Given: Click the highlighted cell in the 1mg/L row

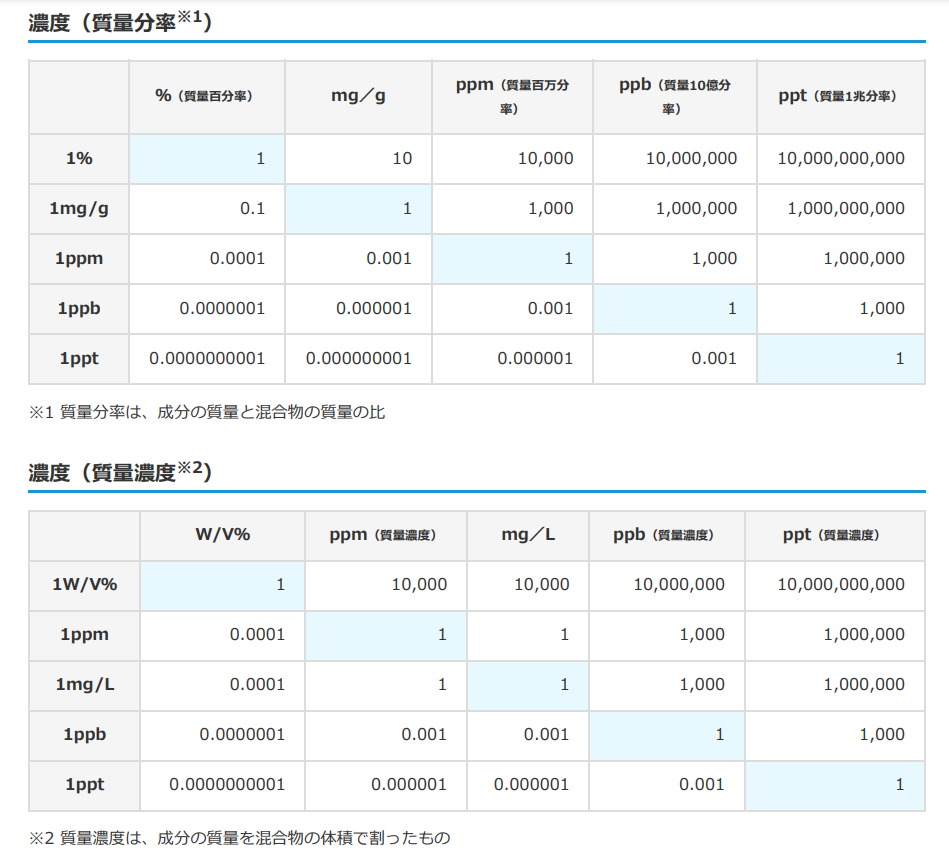Looking at the screenshot, I should click(x=528, y=685).
